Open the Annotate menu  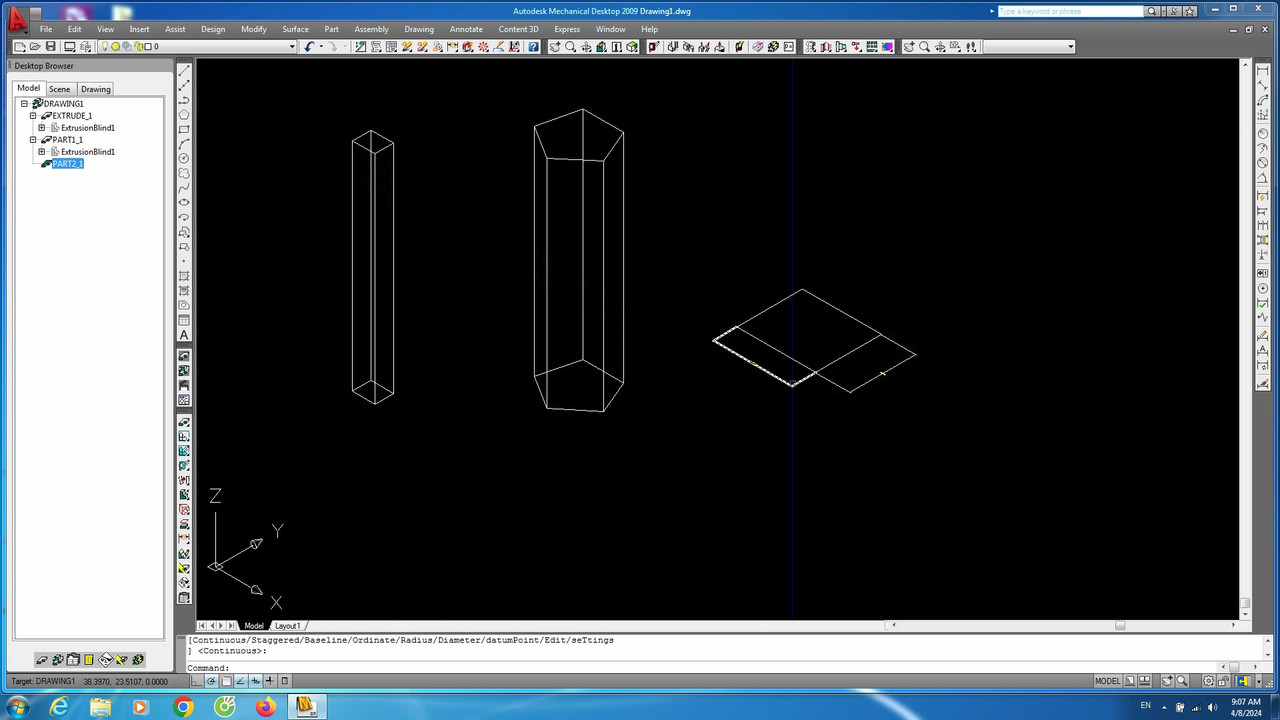tap(466, 29)
